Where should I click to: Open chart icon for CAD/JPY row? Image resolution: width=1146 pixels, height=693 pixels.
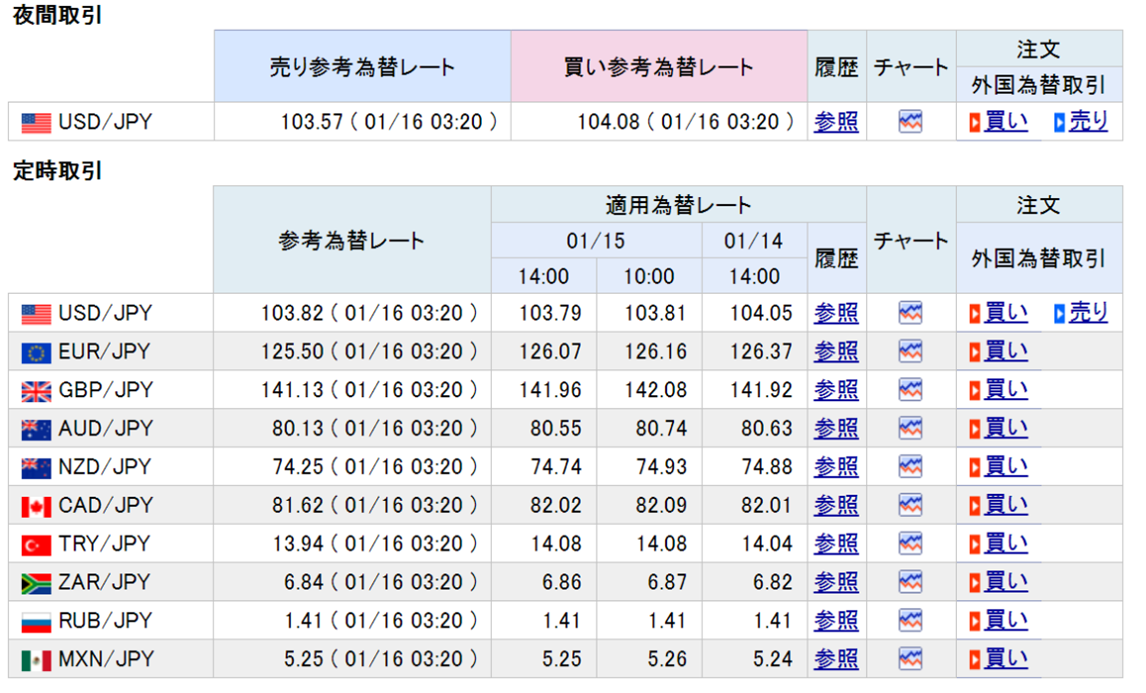pyautogui.click(x=910, y=506)
